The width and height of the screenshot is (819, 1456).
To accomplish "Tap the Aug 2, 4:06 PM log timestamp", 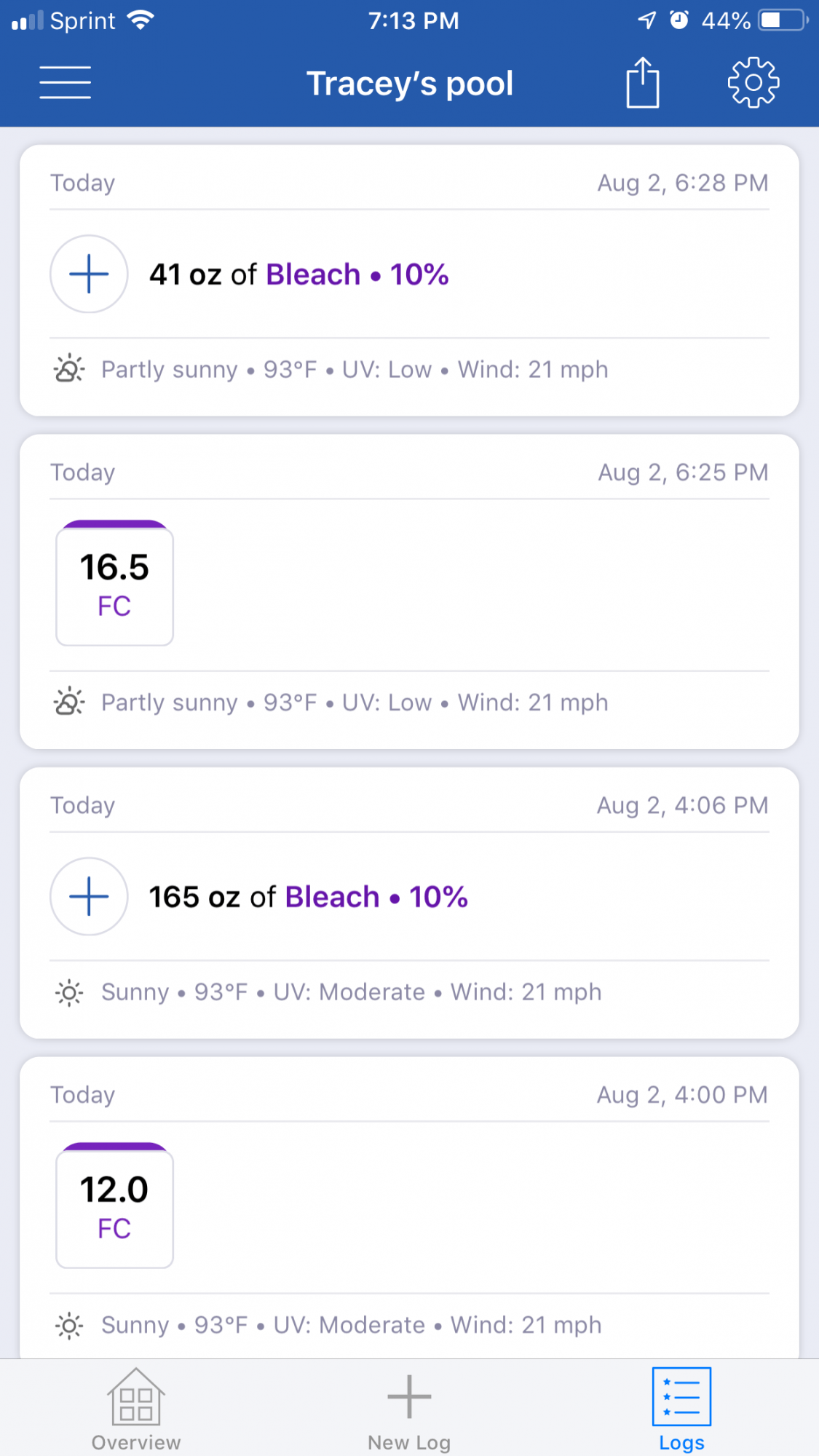I will click(683, 805).
